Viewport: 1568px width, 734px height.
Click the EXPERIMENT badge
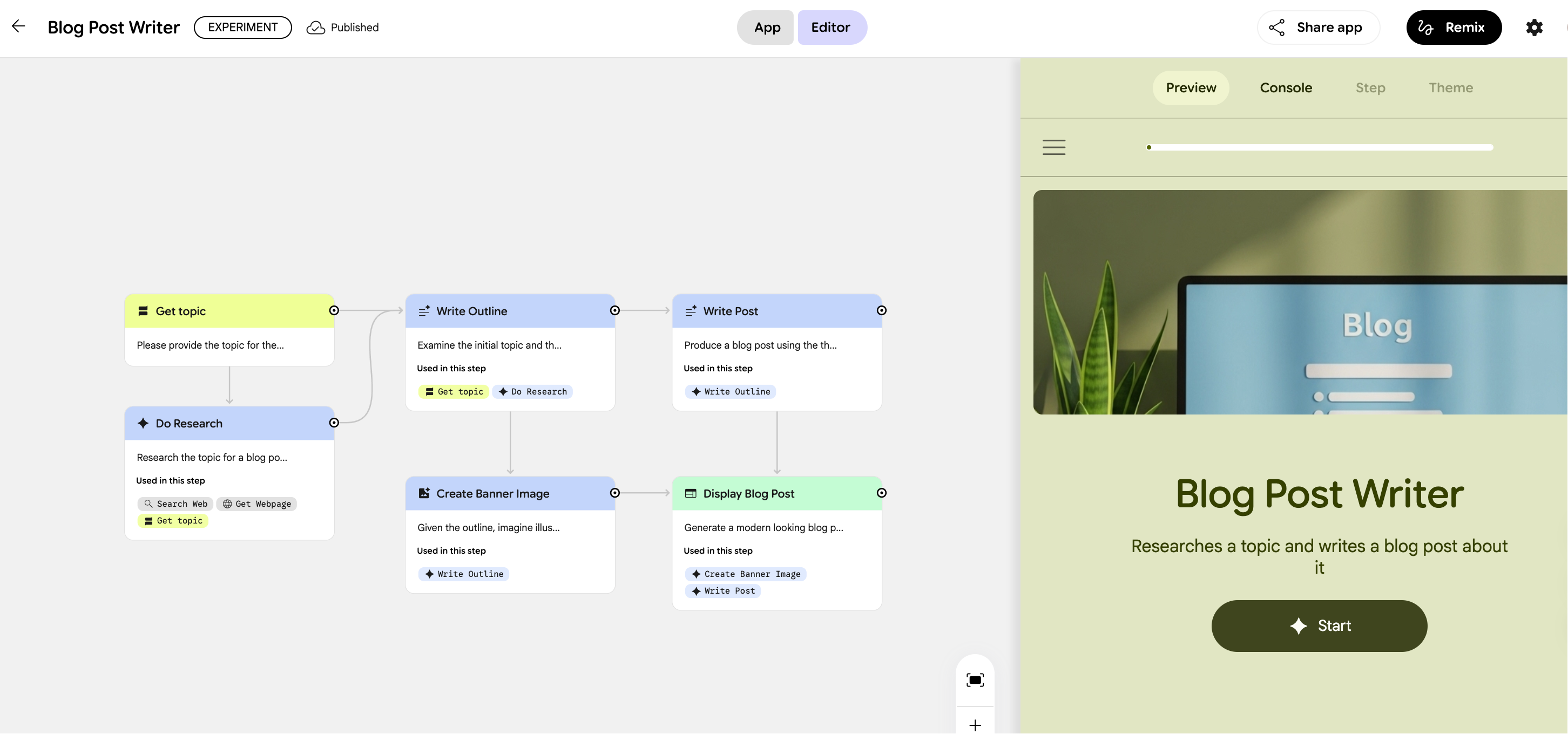coord(242,28)
